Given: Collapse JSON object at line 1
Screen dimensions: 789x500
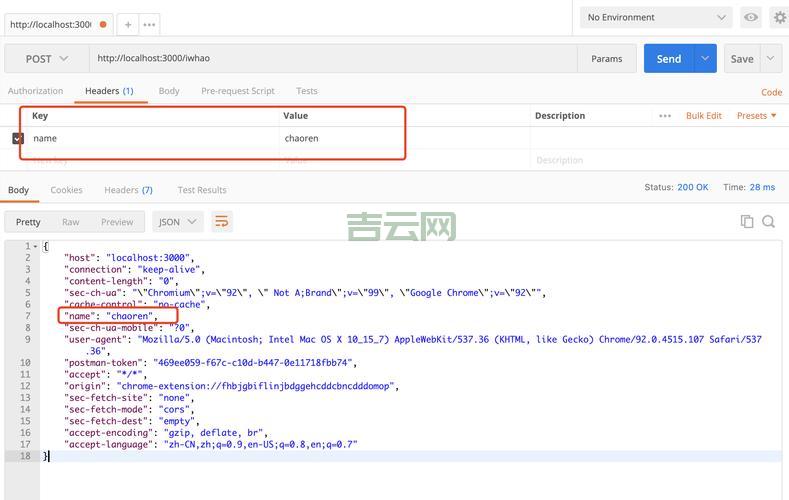Looking at the screenshot, I should click(36, 246).
